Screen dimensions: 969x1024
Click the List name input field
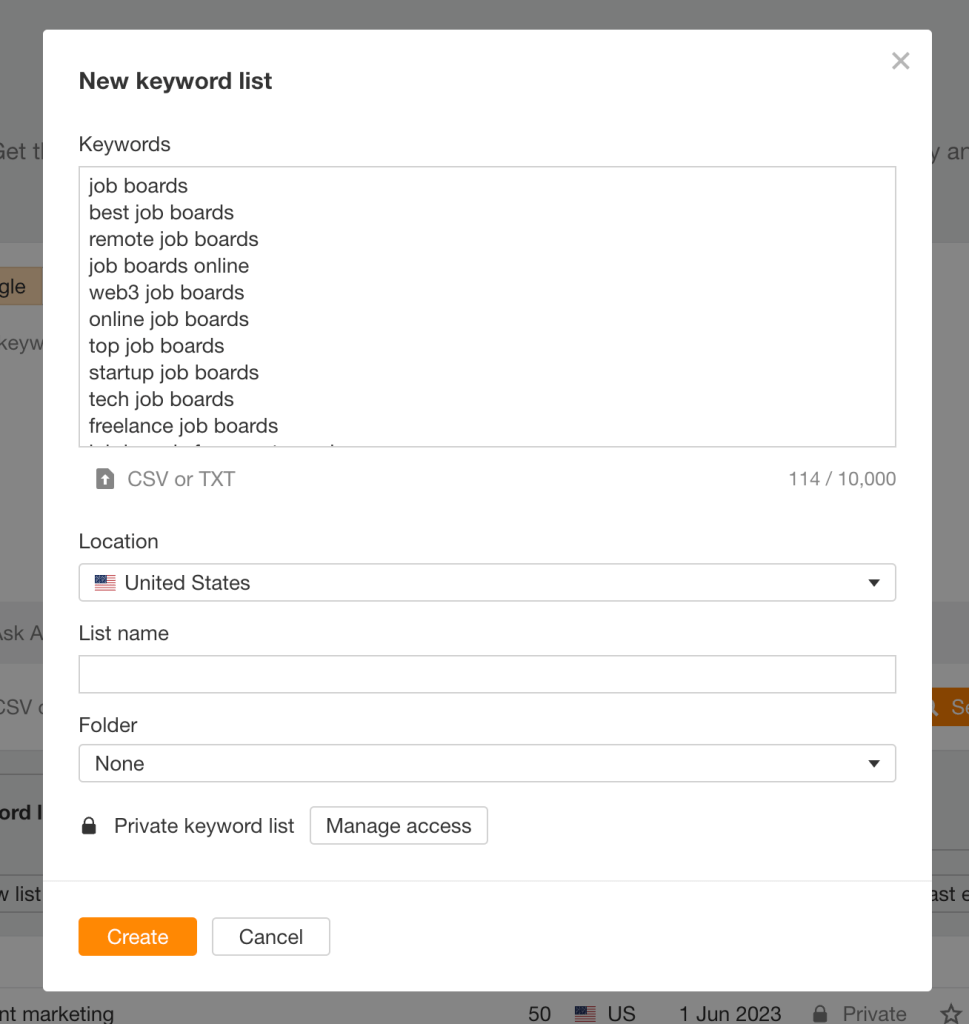click(x=487, y=674)
